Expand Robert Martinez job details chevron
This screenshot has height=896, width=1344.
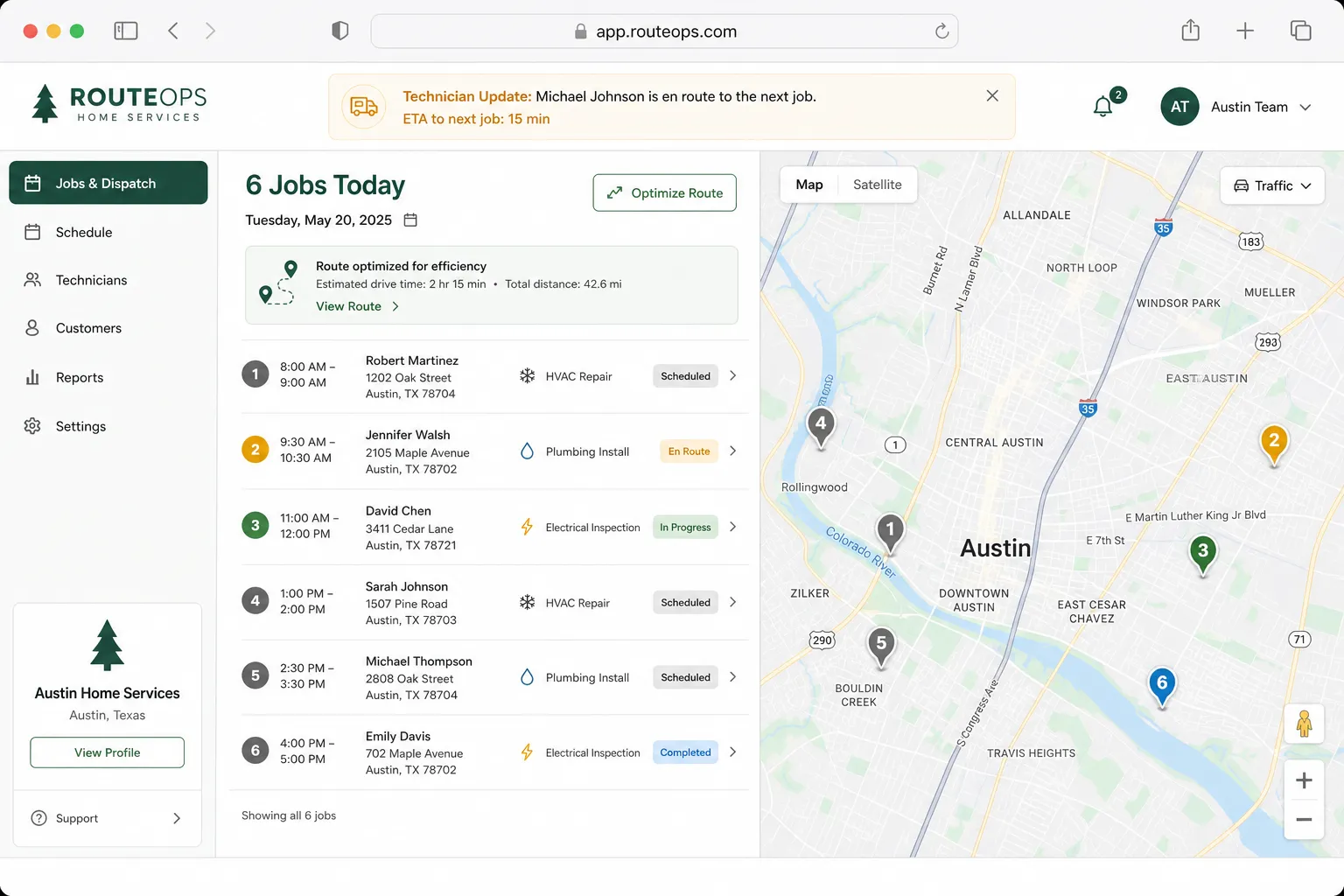(733, 375)
